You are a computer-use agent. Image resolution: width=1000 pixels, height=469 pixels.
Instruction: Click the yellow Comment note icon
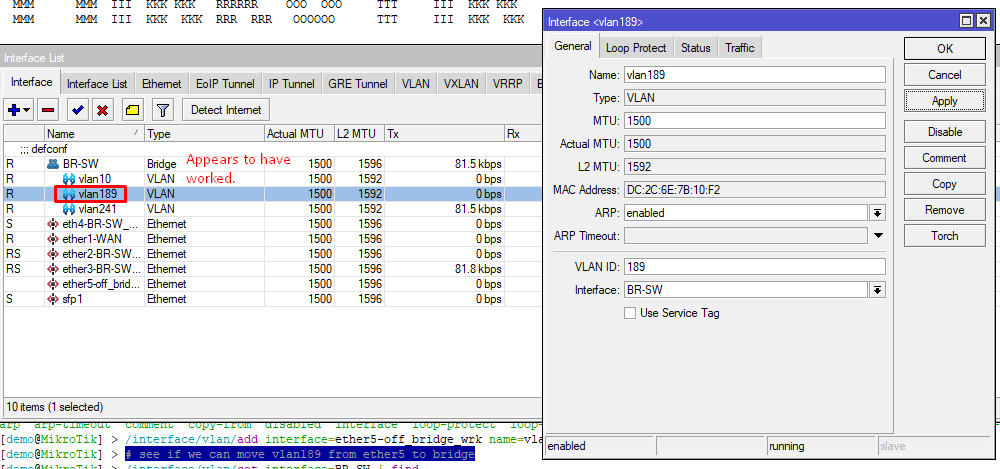[132, 110]
